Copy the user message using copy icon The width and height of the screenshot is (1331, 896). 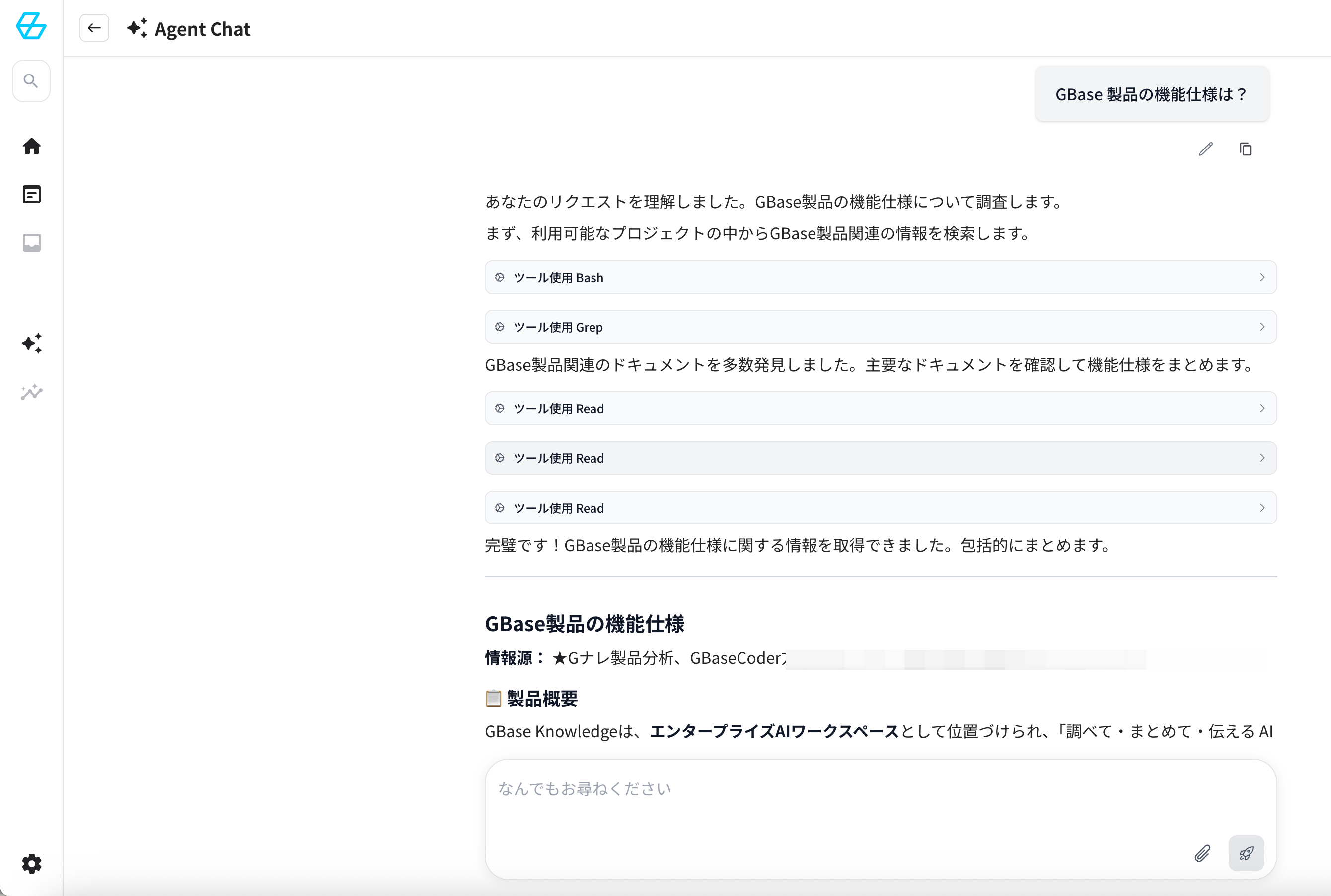pyautogui.click(x=1245, y=149)
